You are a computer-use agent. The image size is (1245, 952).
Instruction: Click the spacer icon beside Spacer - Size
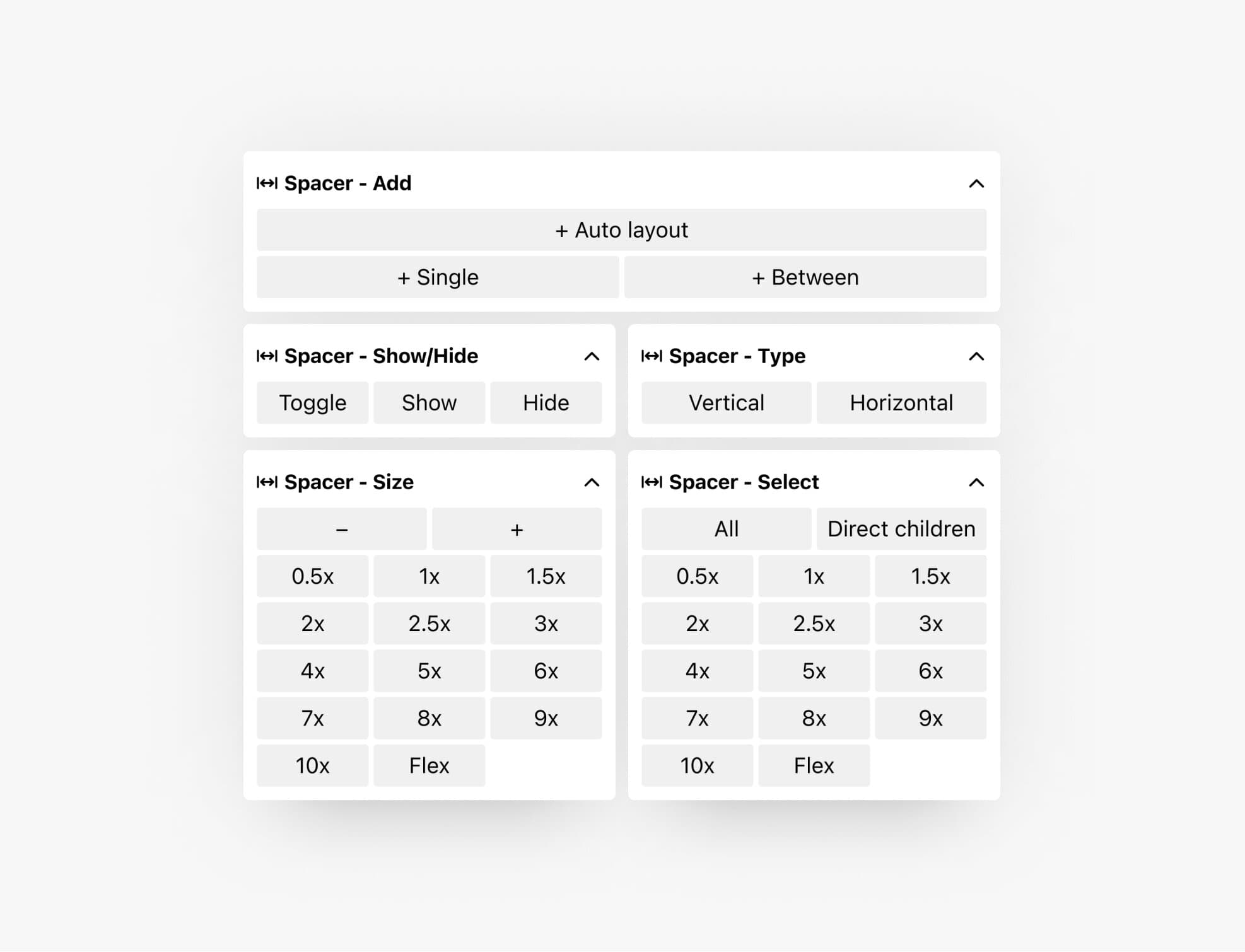pos(267,482)
